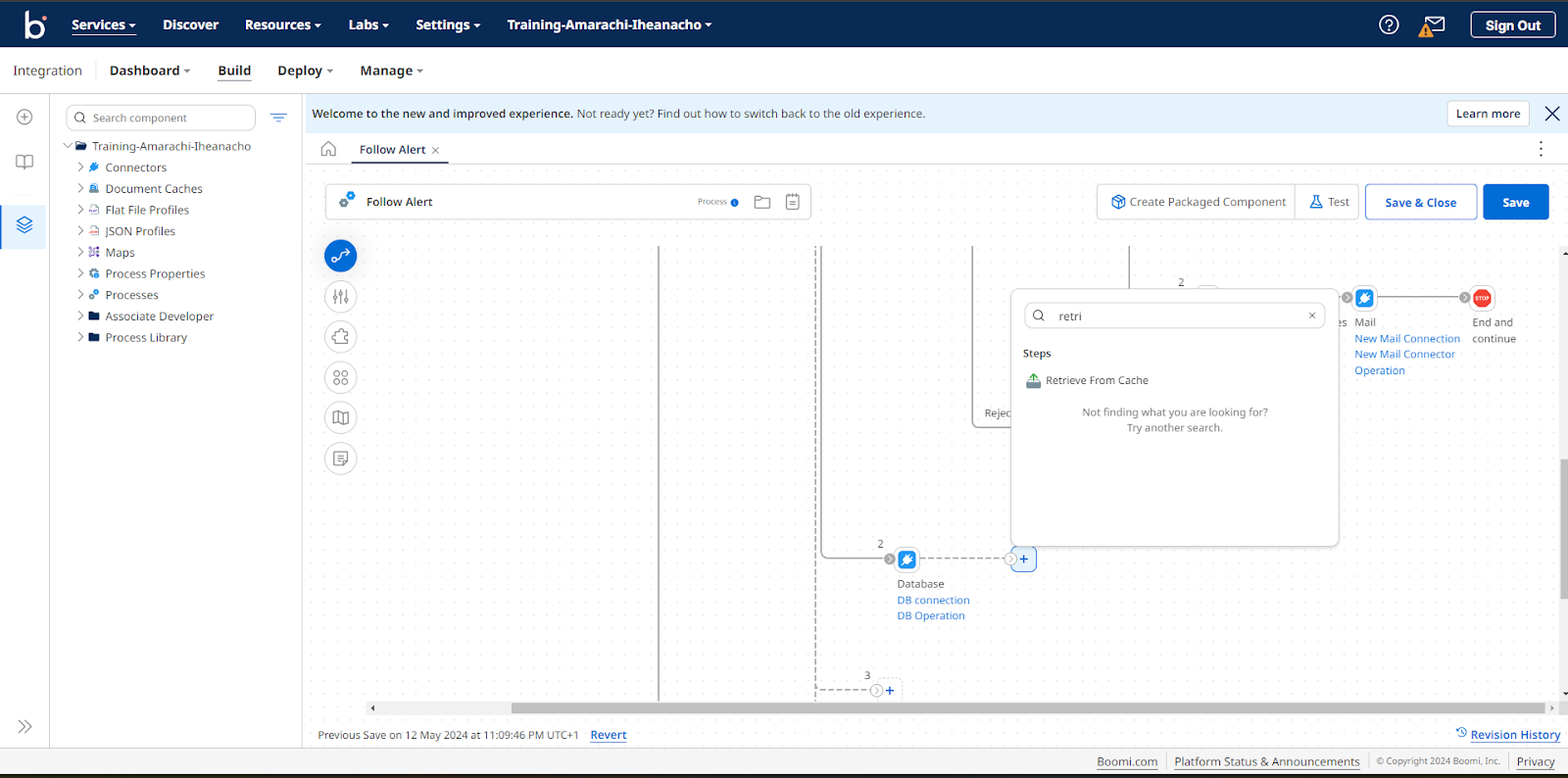Open the Manage menu
This screenshot has height=778, width=1568.
click(391, 71)
